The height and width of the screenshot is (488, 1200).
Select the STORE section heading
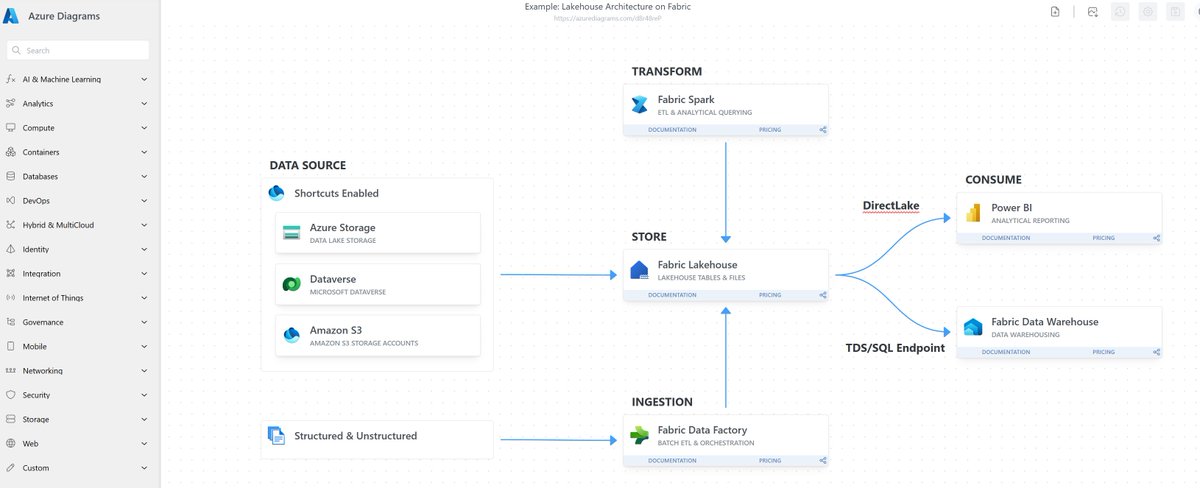click(649, 237)
